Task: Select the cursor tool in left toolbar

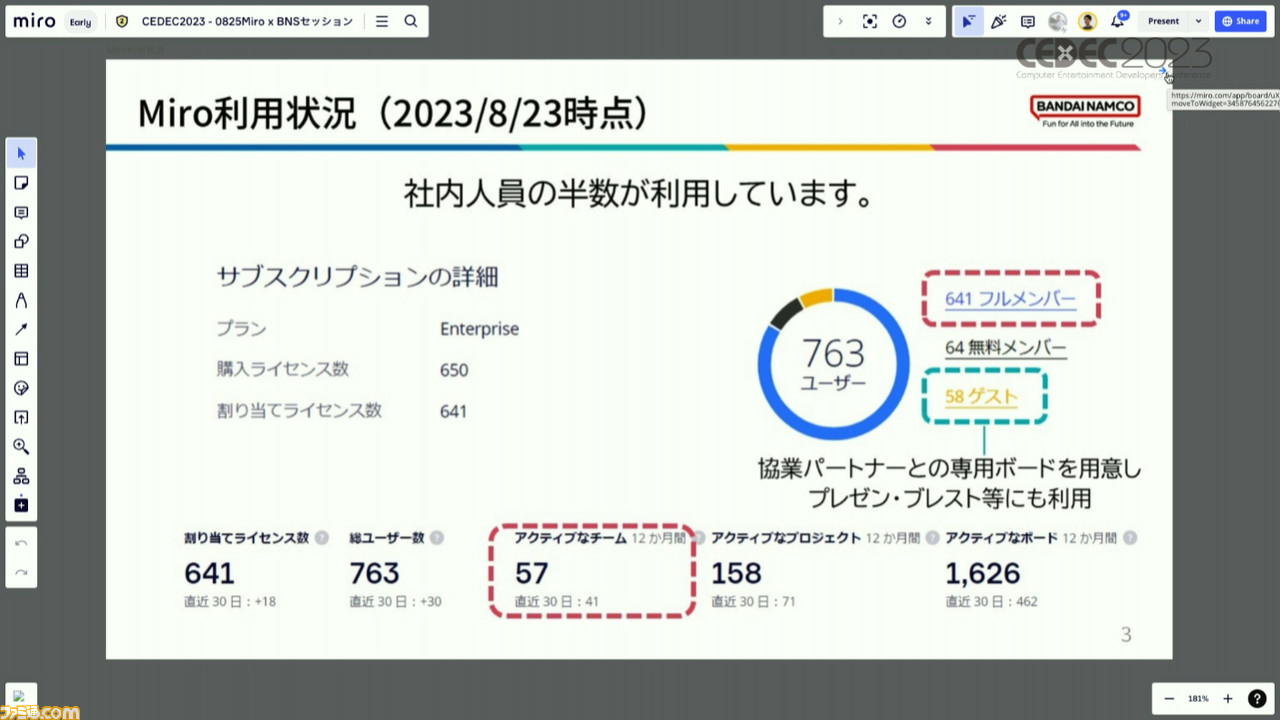Action: (x=21, y=154)
